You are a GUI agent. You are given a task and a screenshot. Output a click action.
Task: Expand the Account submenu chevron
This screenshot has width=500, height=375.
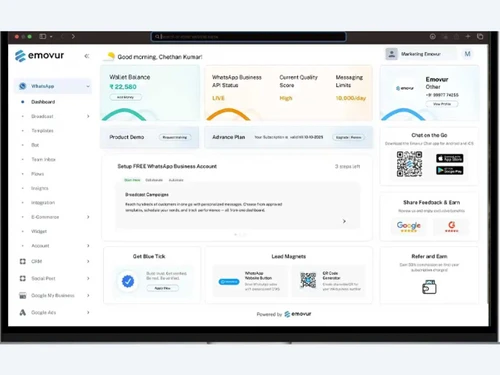click(88, 246)
